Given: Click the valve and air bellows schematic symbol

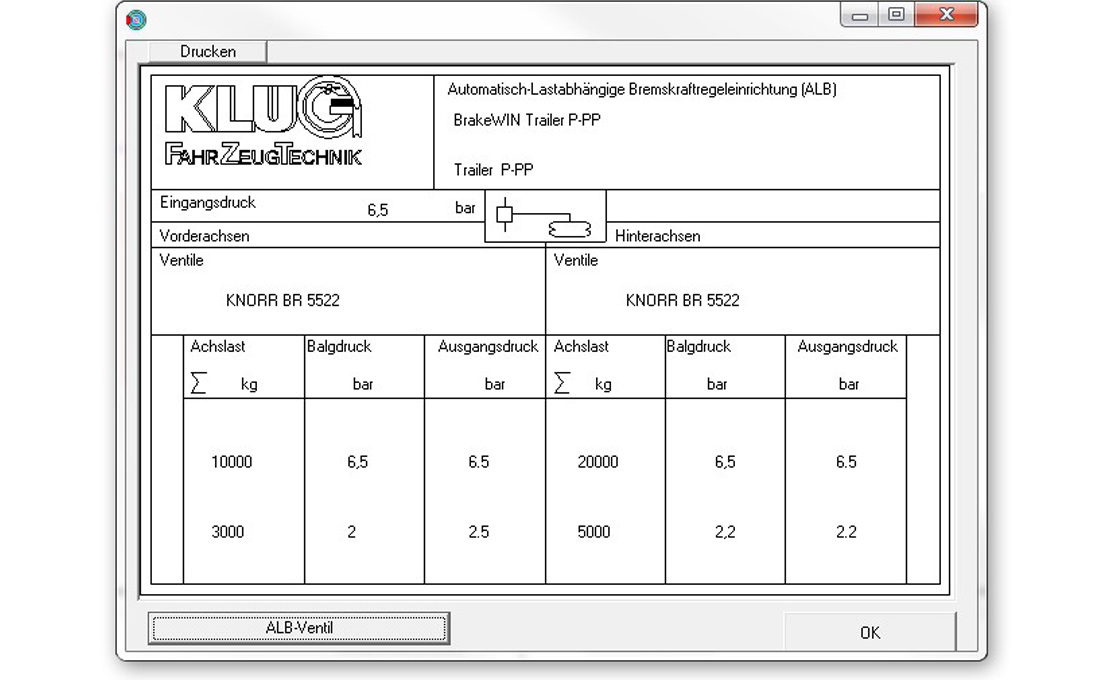Looking at the screenshot, I should click(545, 216).
